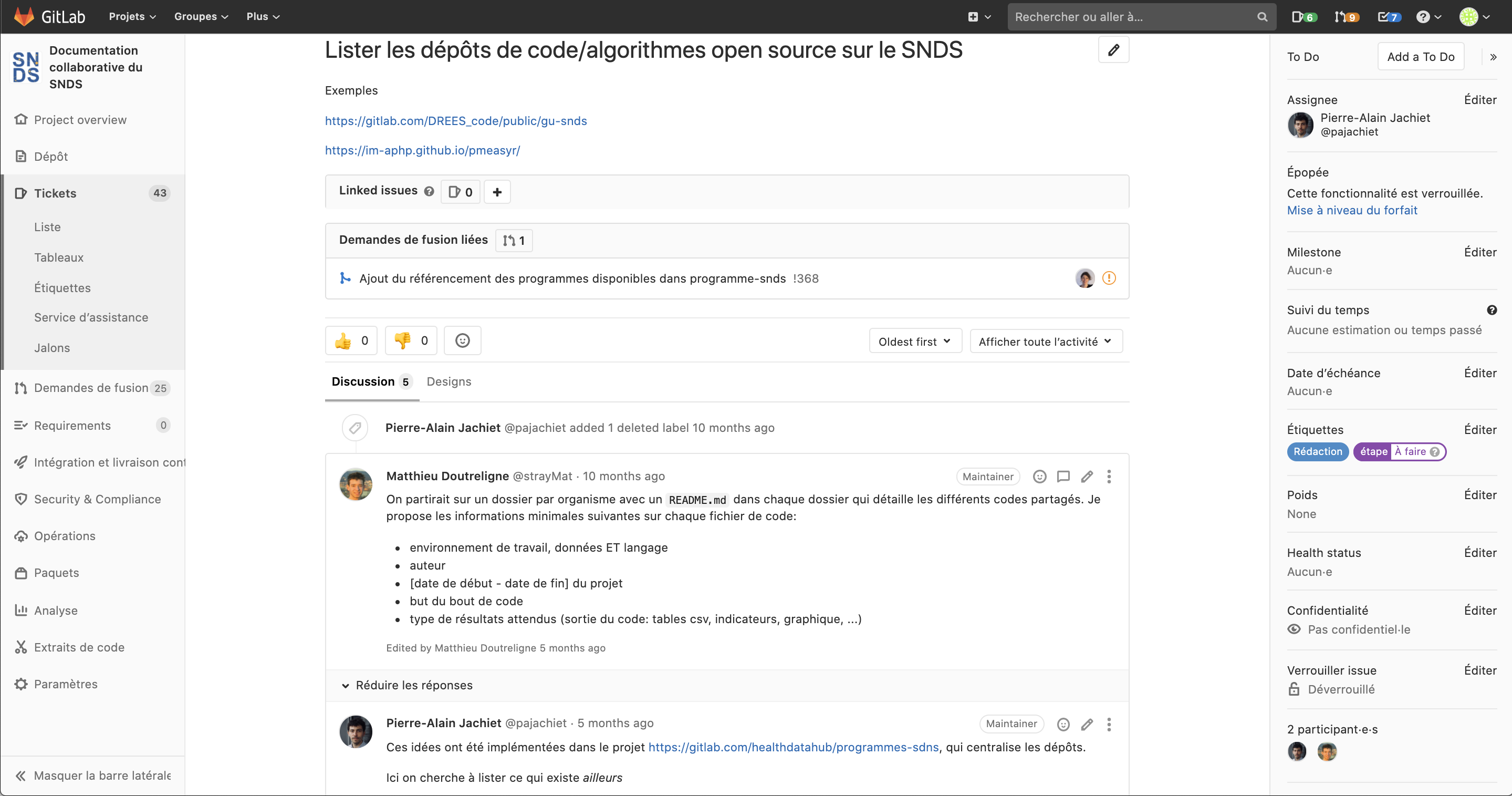
Task: Open Demandes de fusion in sidebar
Action: (x=91, y=388)
